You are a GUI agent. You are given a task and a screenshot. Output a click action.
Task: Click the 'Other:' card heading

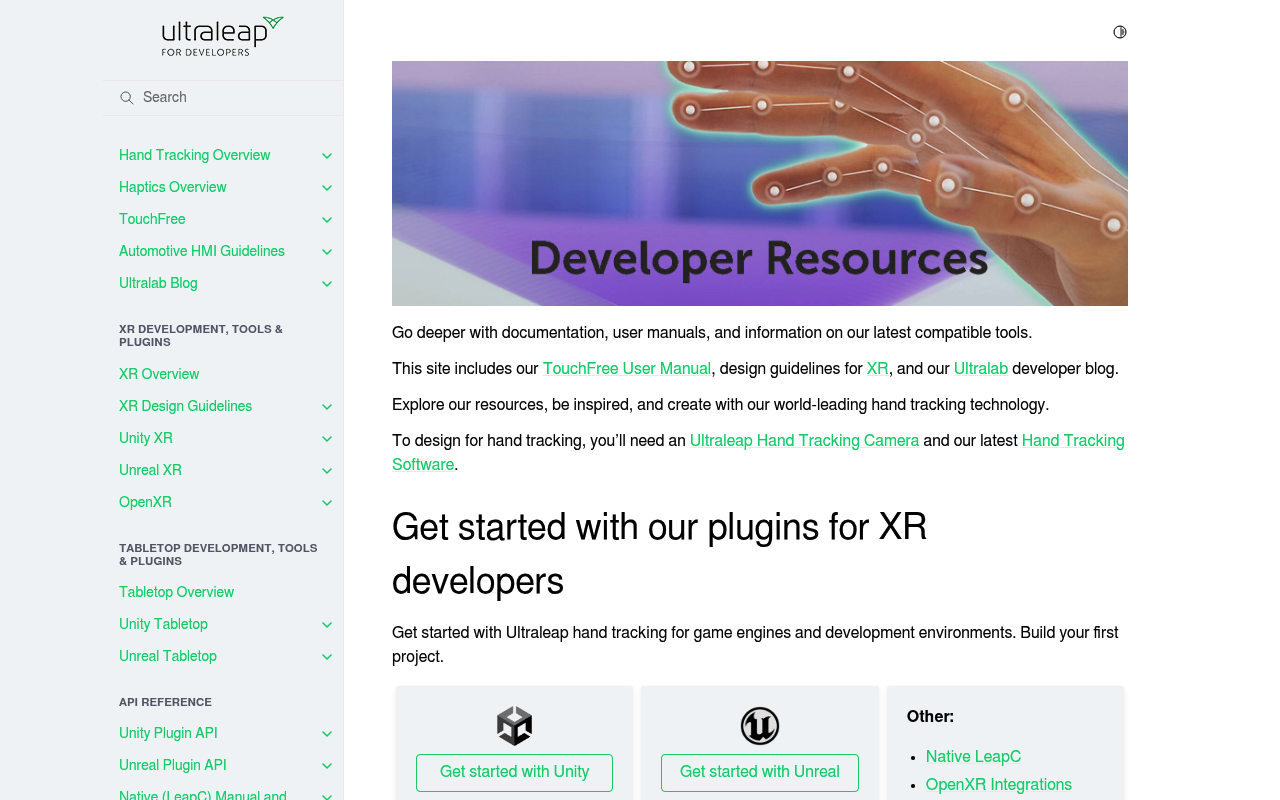[x=930, y=717]
